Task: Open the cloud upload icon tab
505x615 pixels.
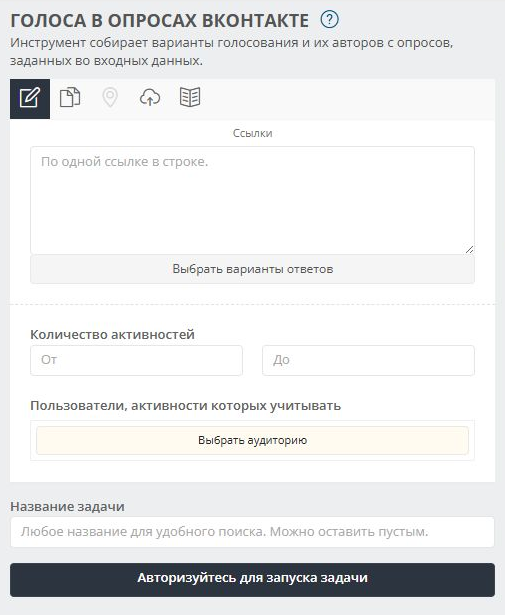Action: (150, 98)
